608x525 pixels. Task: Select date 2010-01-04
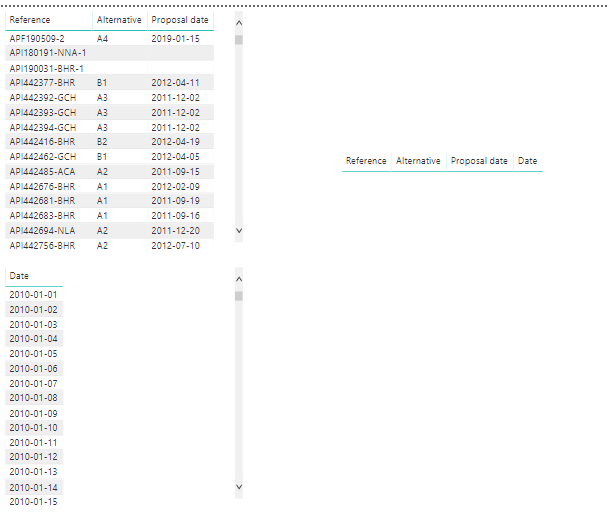33,338
